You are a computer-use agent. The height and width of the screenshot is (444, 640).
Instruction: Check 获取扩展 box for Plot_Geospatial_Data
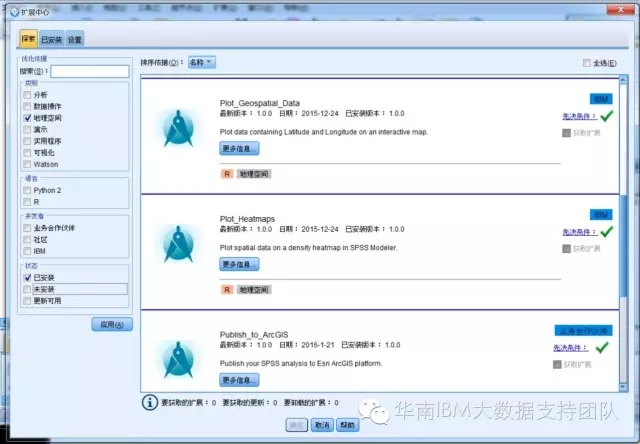point(566,133)
